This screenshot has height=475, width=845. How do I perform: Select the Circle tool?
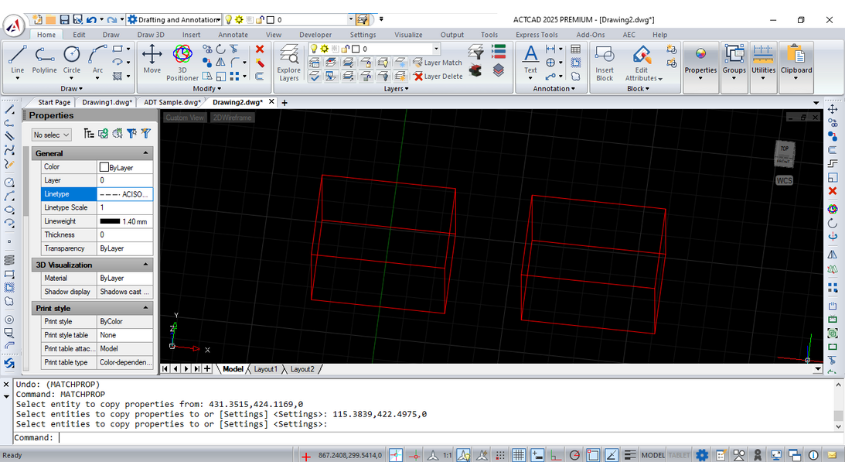click(71, 60)
